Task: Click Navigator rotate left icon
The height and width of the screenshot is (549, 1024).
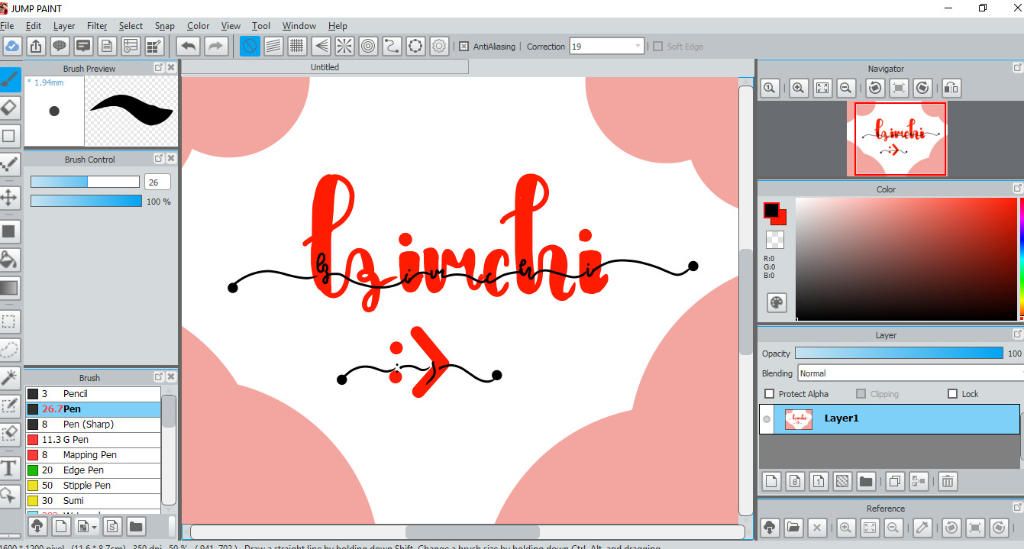Action: (x=875, y=88)
